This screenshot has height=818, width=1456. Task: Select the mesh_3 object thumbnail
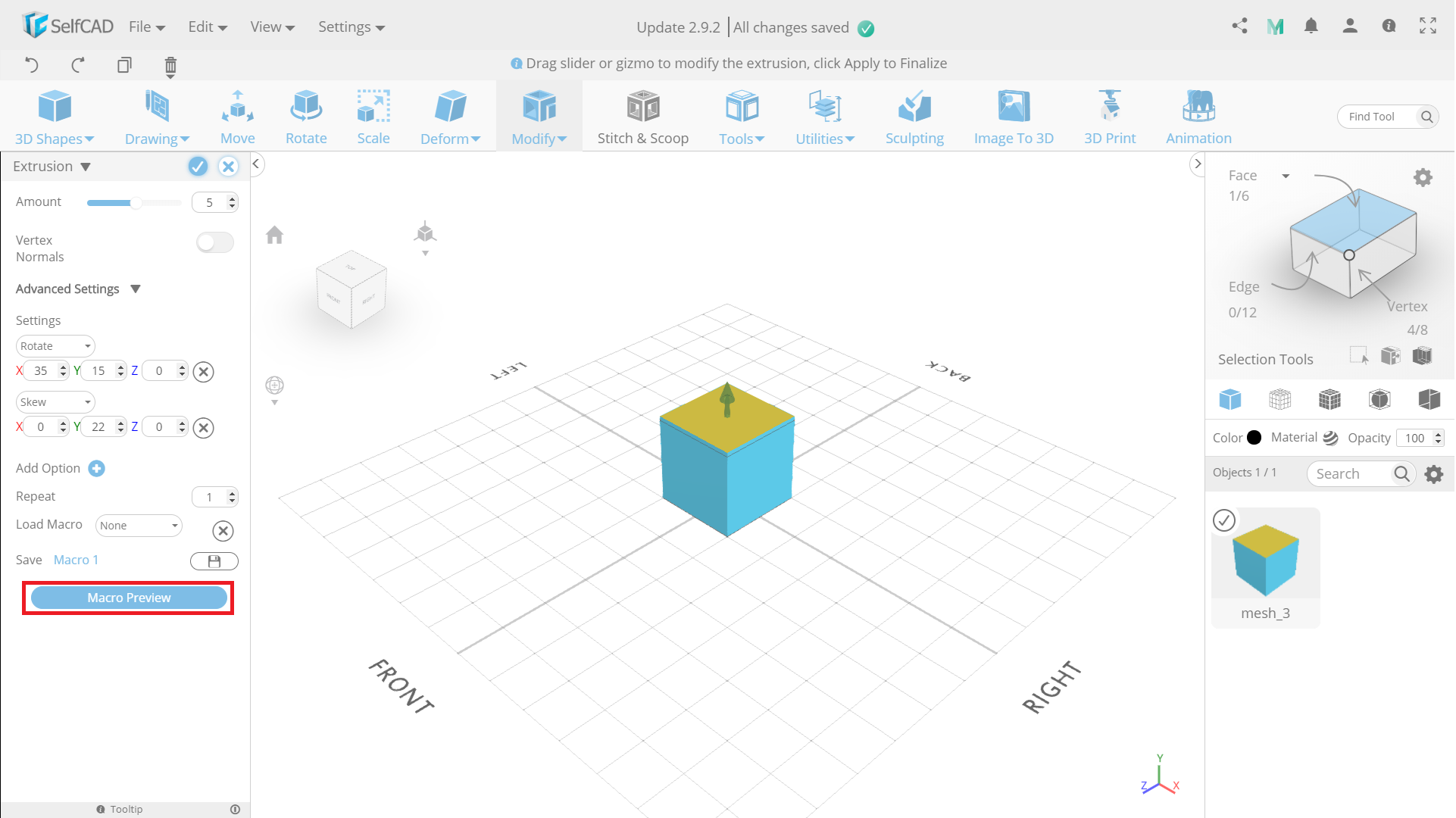coord(1265,567)
